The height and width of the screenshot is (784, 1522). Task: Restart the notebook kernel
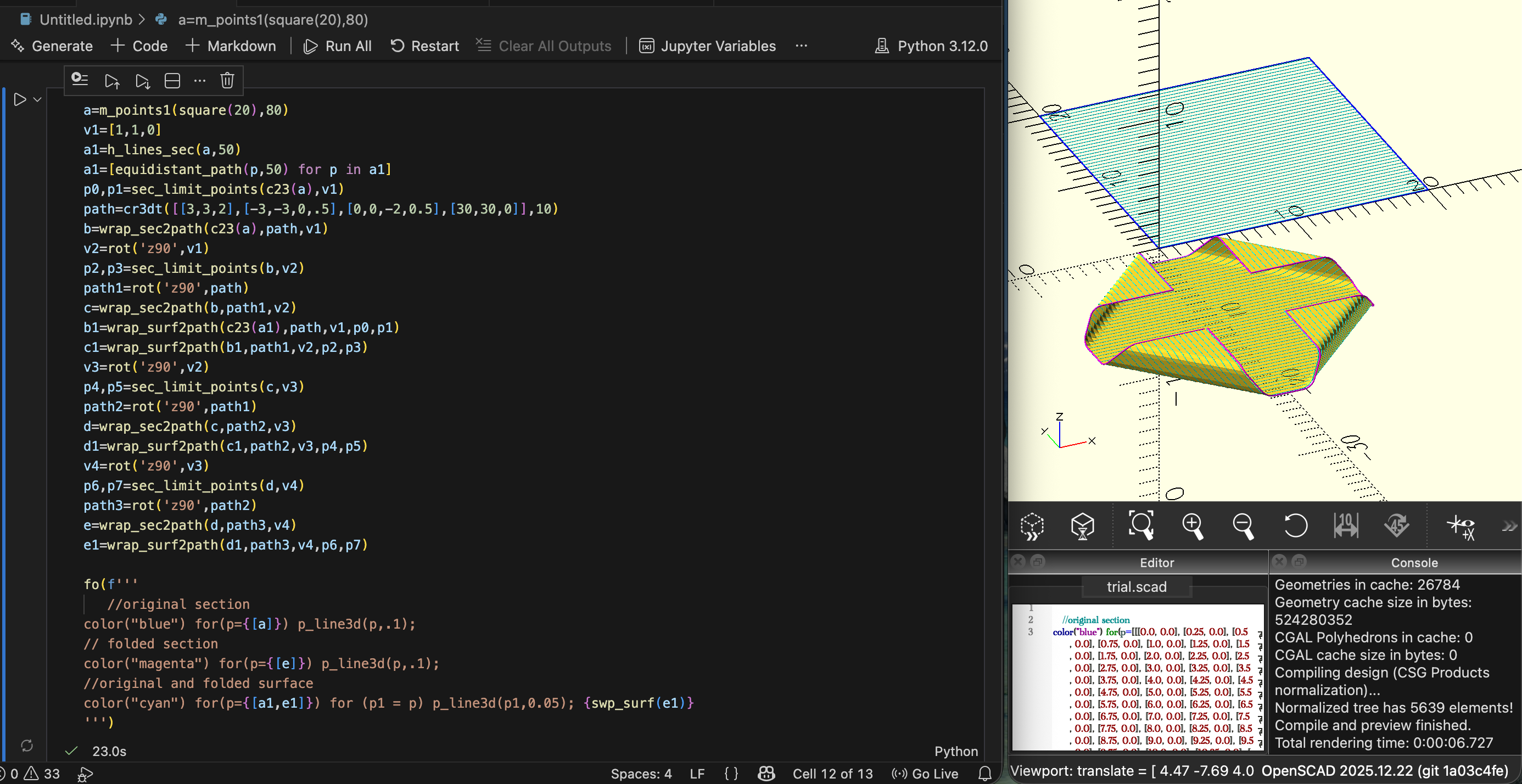[424, 46]
